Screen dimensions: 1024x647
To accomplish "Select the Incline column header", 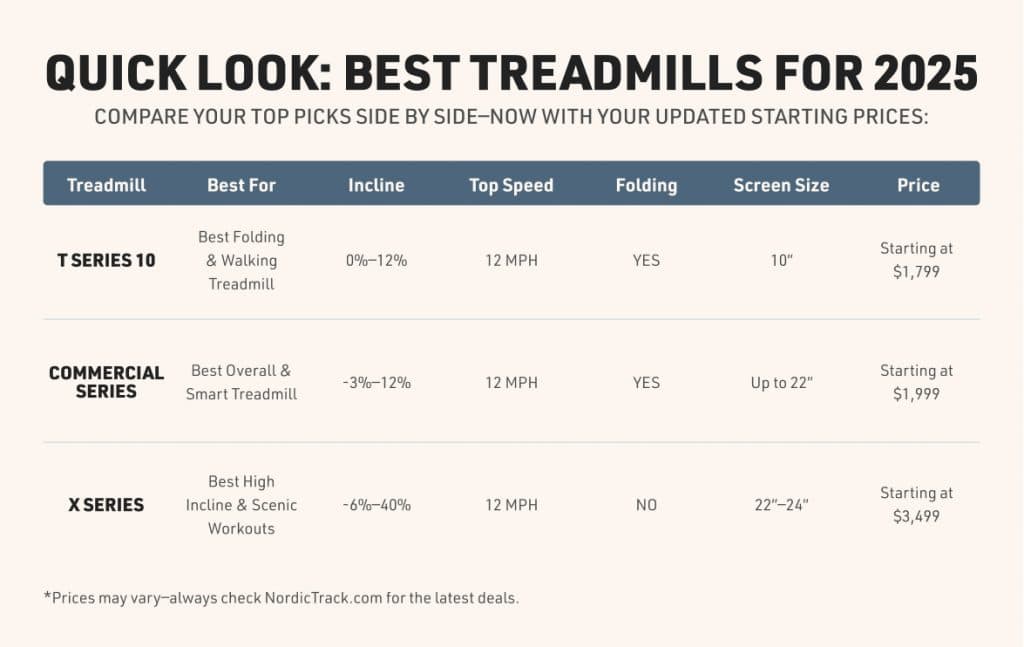I will point(376,185).
